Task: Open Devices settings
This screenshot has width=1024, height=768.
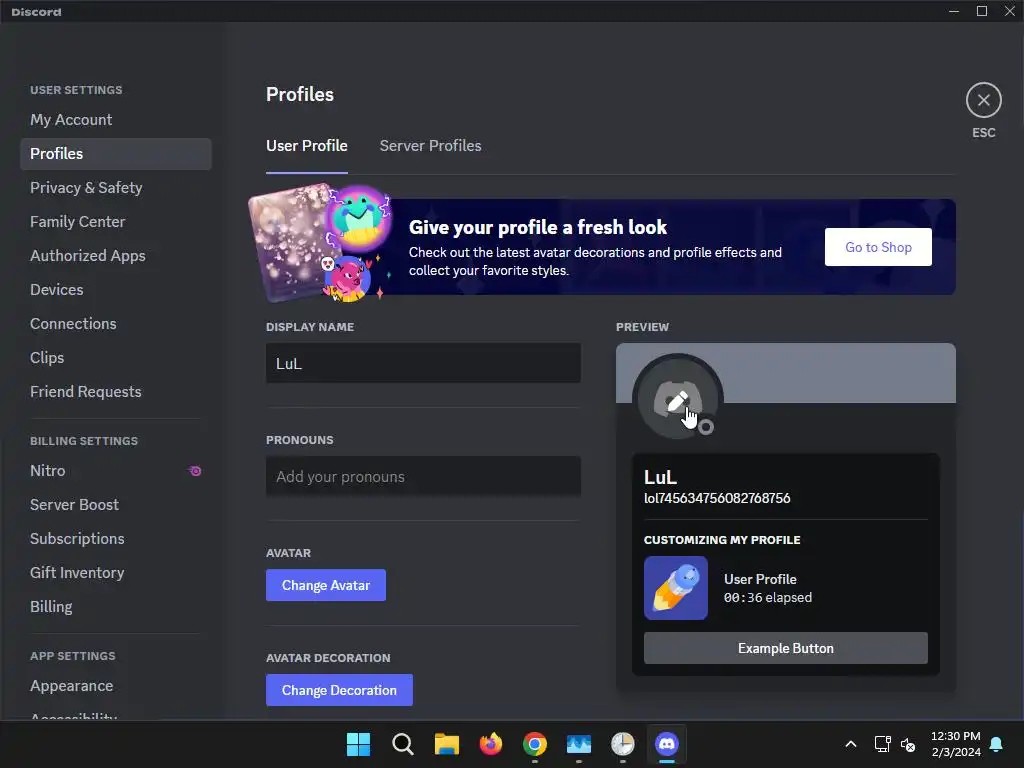Action: (116, 289)
